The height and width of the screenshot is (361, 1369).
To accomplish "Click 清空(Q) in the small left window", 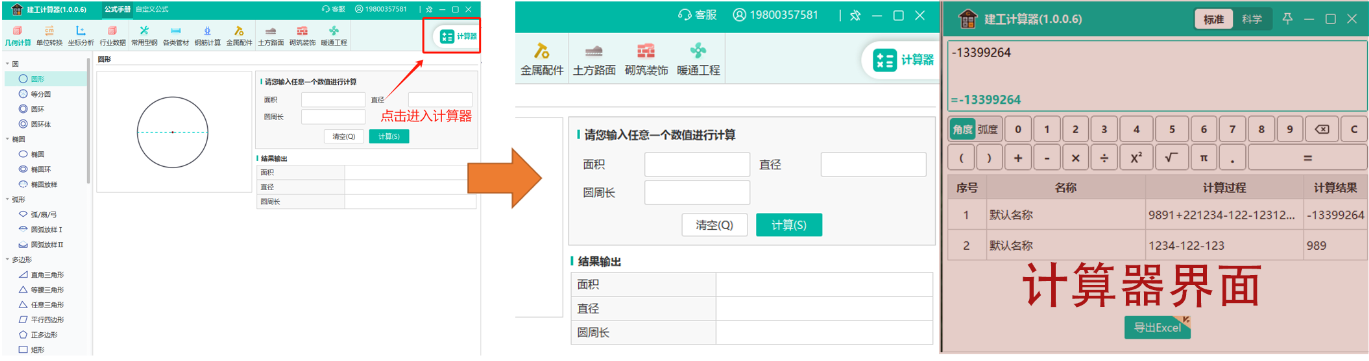I will click(344, 136).
